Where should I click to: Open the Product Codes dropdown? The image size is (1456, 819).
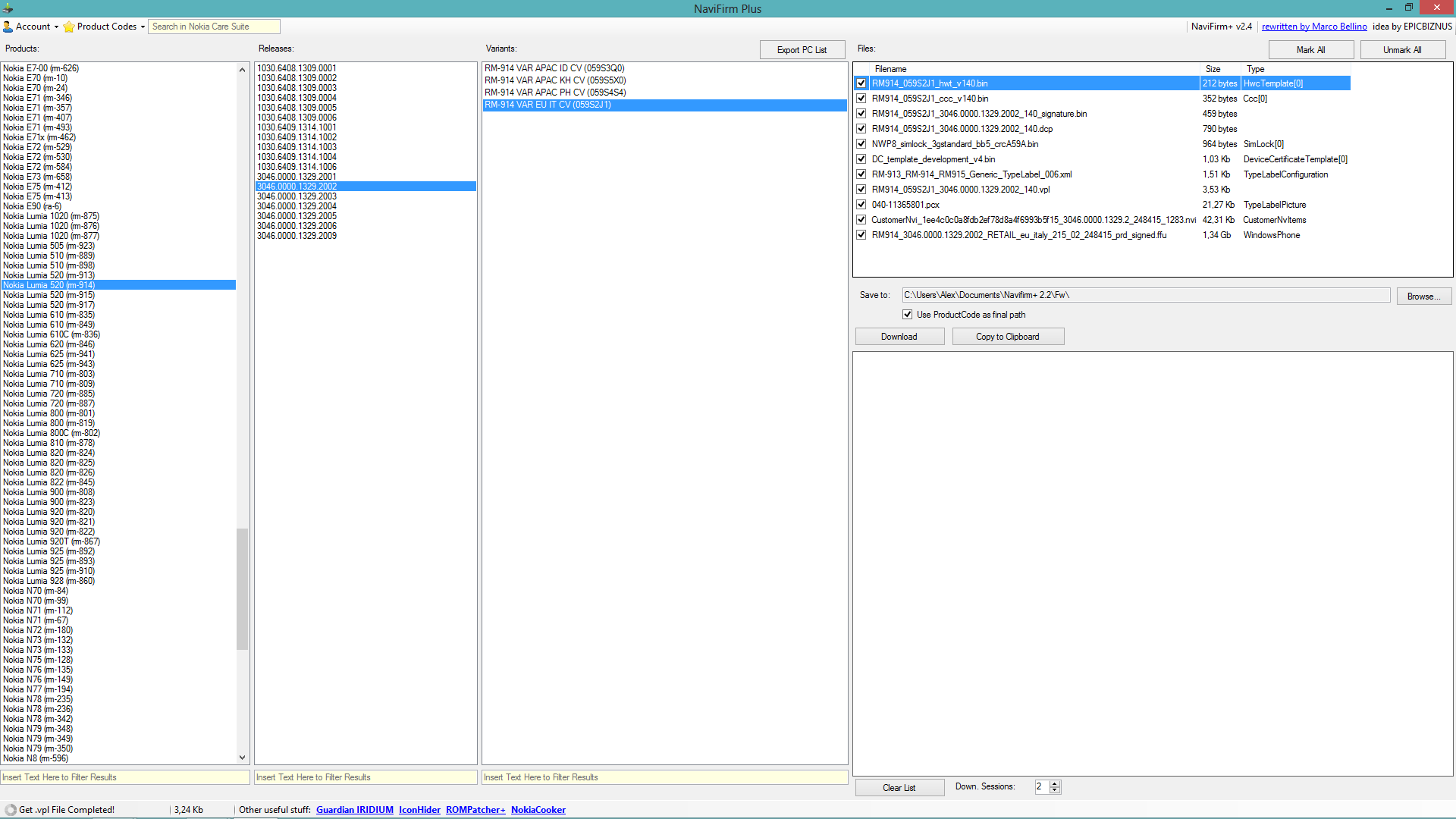click(x=105, y=27)
